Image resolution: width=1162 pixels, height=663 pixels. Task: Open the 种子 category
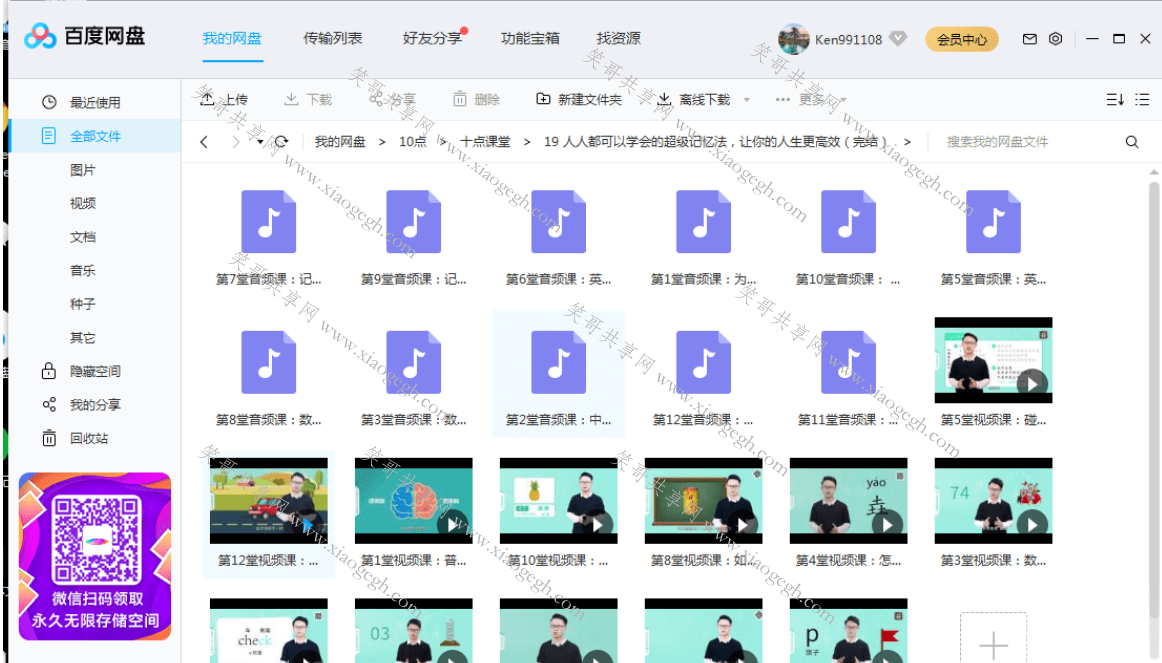[82, 304]
